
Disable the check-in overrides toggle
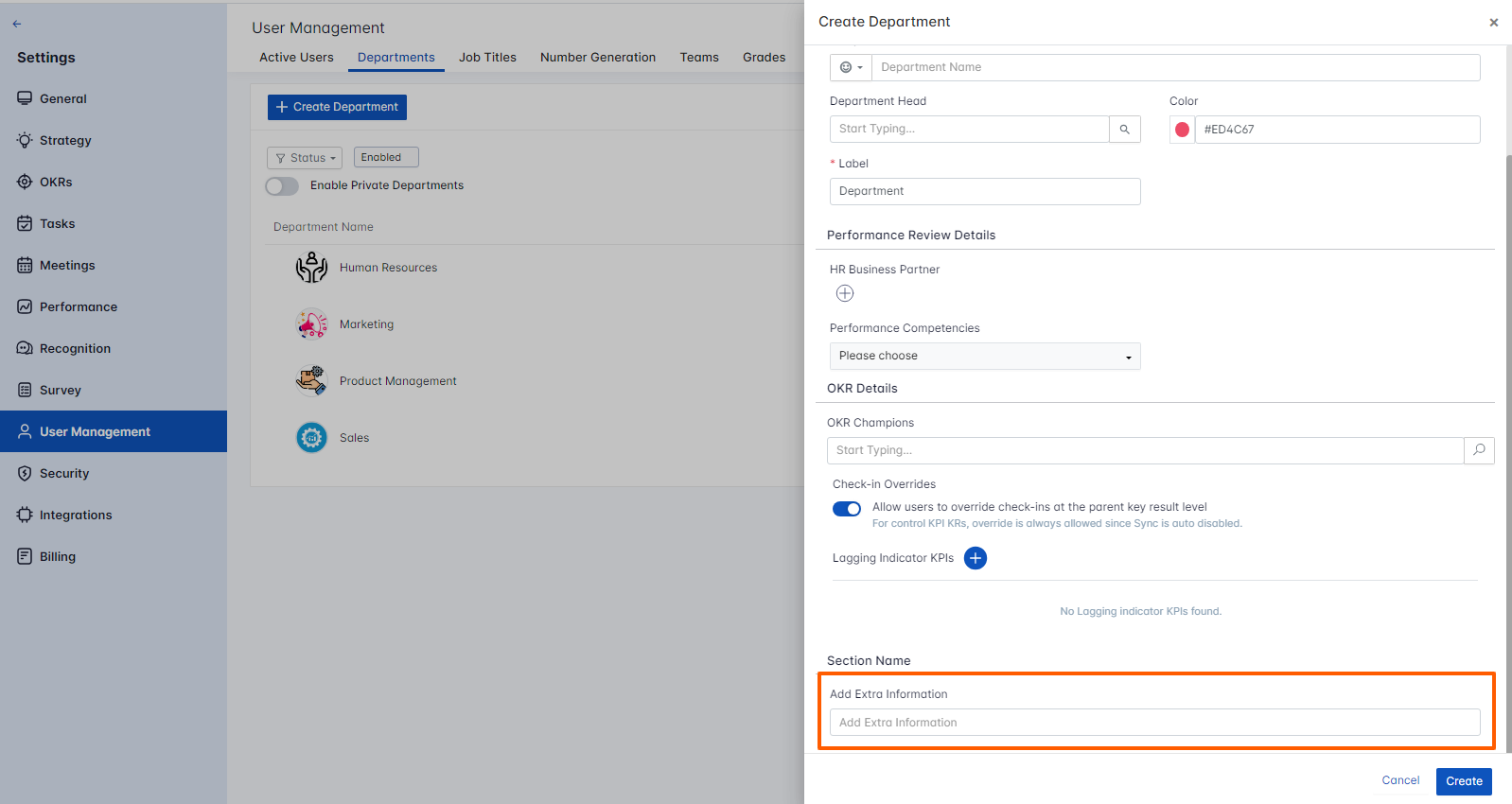(x=847, y=509)
